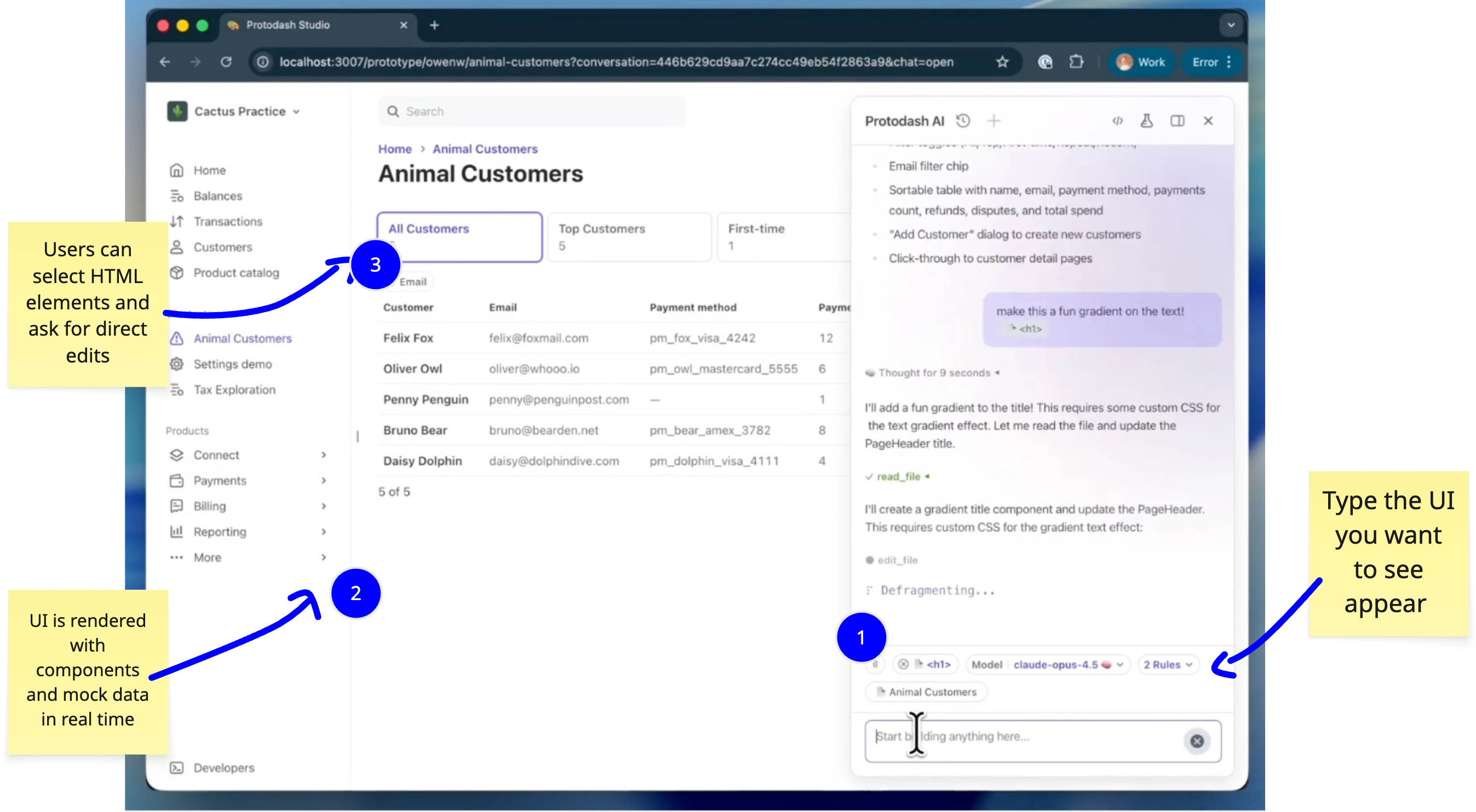Open Transactions in the sidebar
This screenshot has width=1476, height=812.
click(x=227, y=222)
